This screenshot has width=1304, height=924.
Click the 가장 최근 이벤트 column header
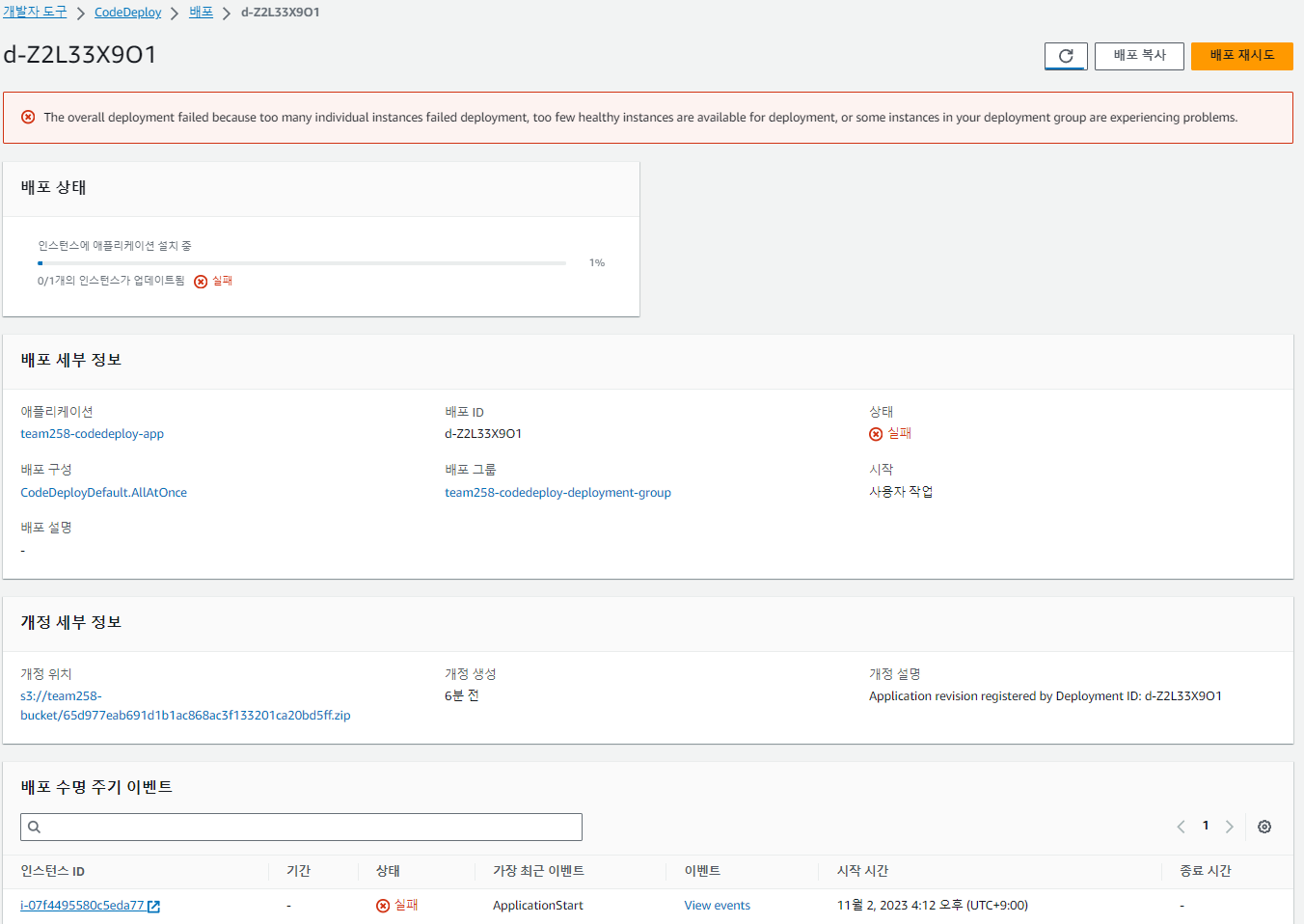538,871
